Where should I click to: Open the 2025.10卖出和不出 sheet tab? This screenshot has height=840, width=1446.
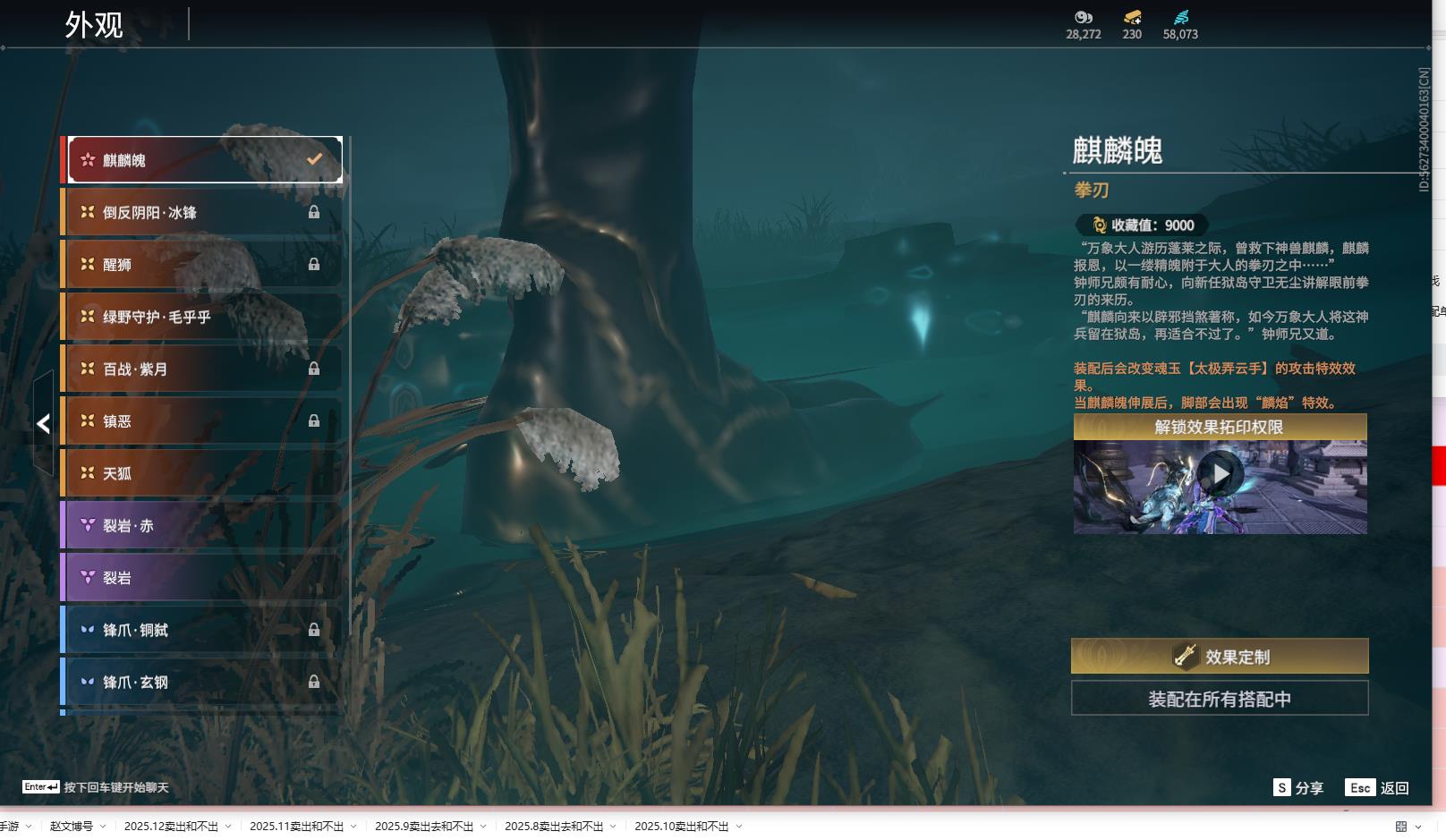[x=682, y=826]
